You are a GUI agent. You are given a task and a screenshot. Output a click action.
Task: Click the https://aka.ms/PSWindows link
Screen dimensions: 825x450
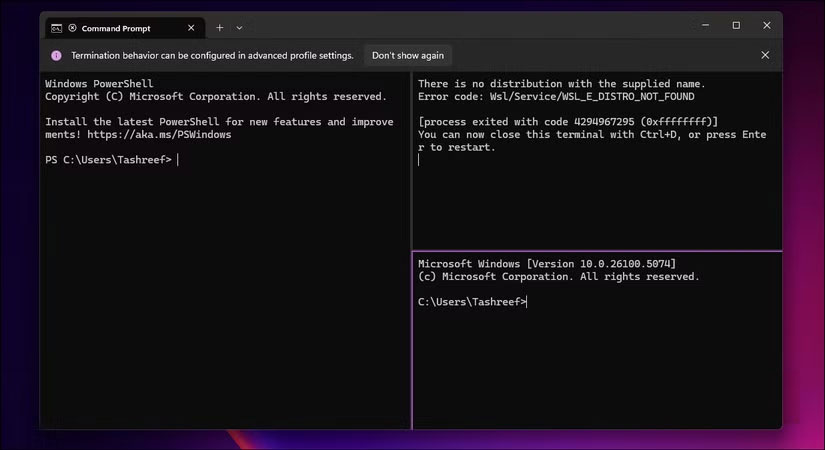coord(159,135)
